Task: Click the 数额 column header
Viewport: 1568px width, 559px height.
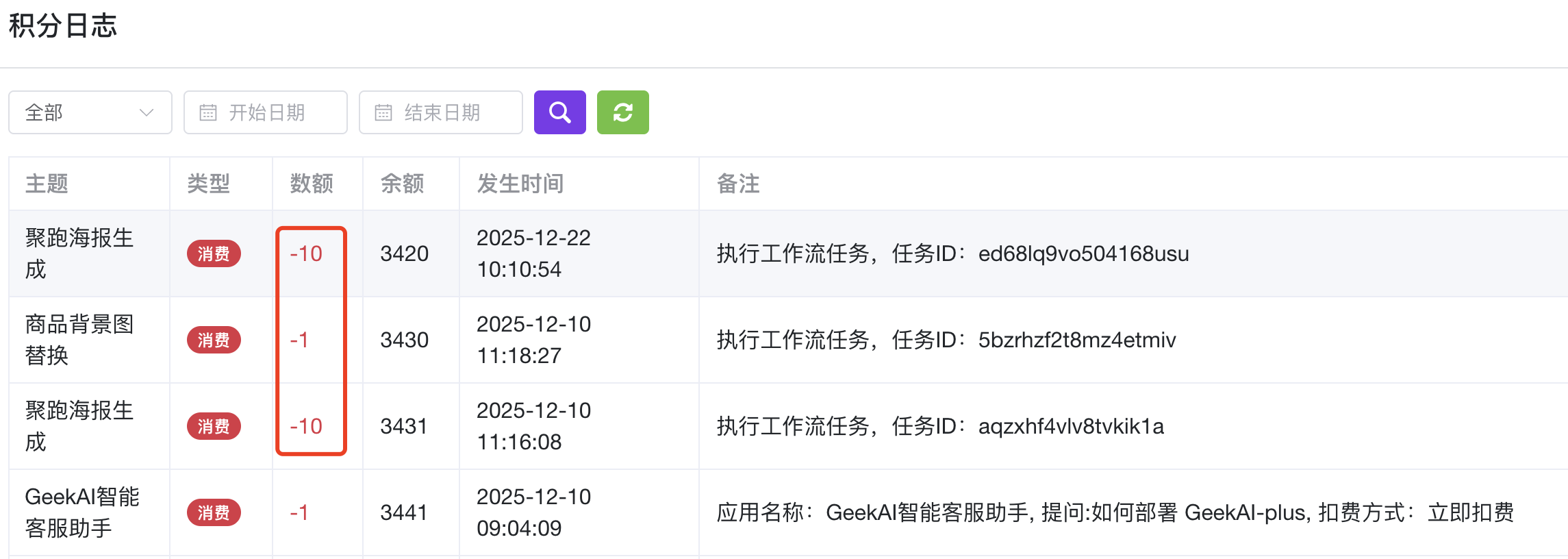Action: (312, 184)
